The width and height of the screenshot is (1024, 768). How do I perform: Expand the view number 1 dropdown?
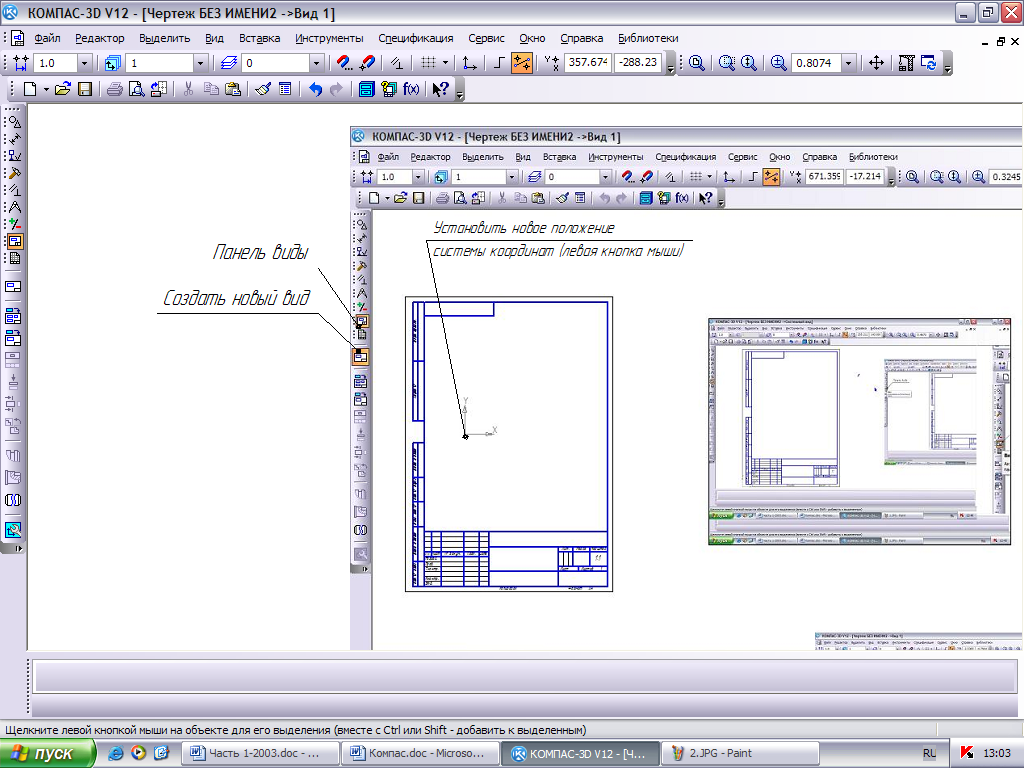pyautogui.click(x=200, y=63)
